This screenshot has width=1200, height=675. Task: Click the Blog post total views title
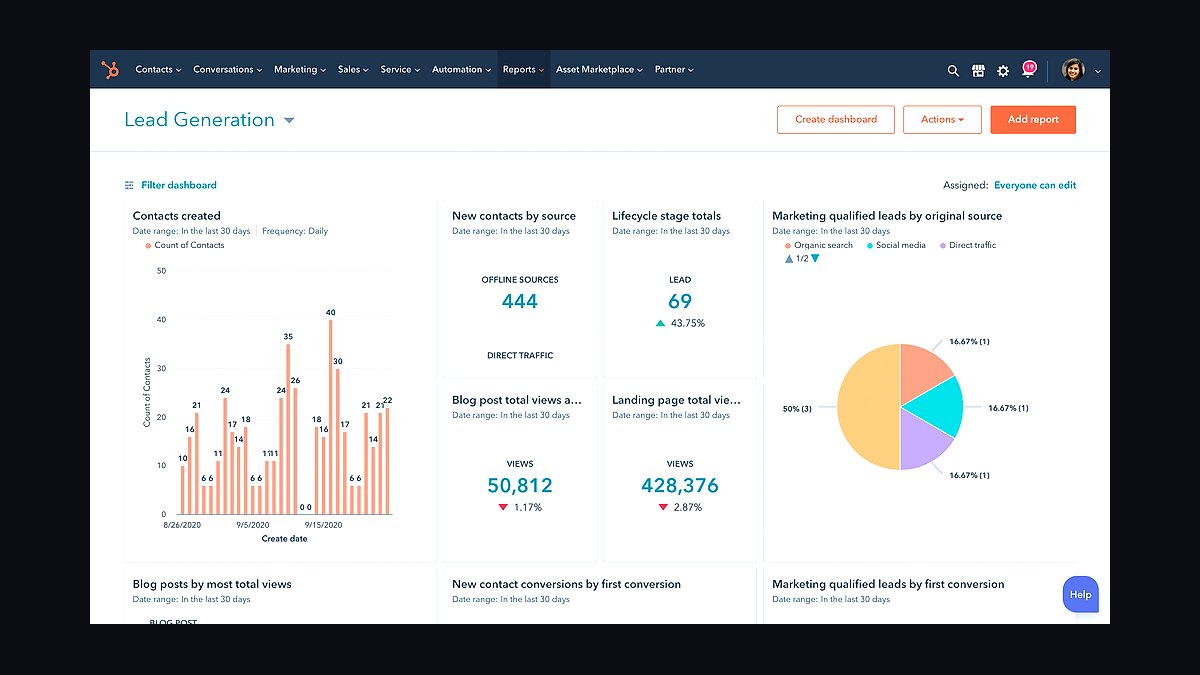[517, 400]
